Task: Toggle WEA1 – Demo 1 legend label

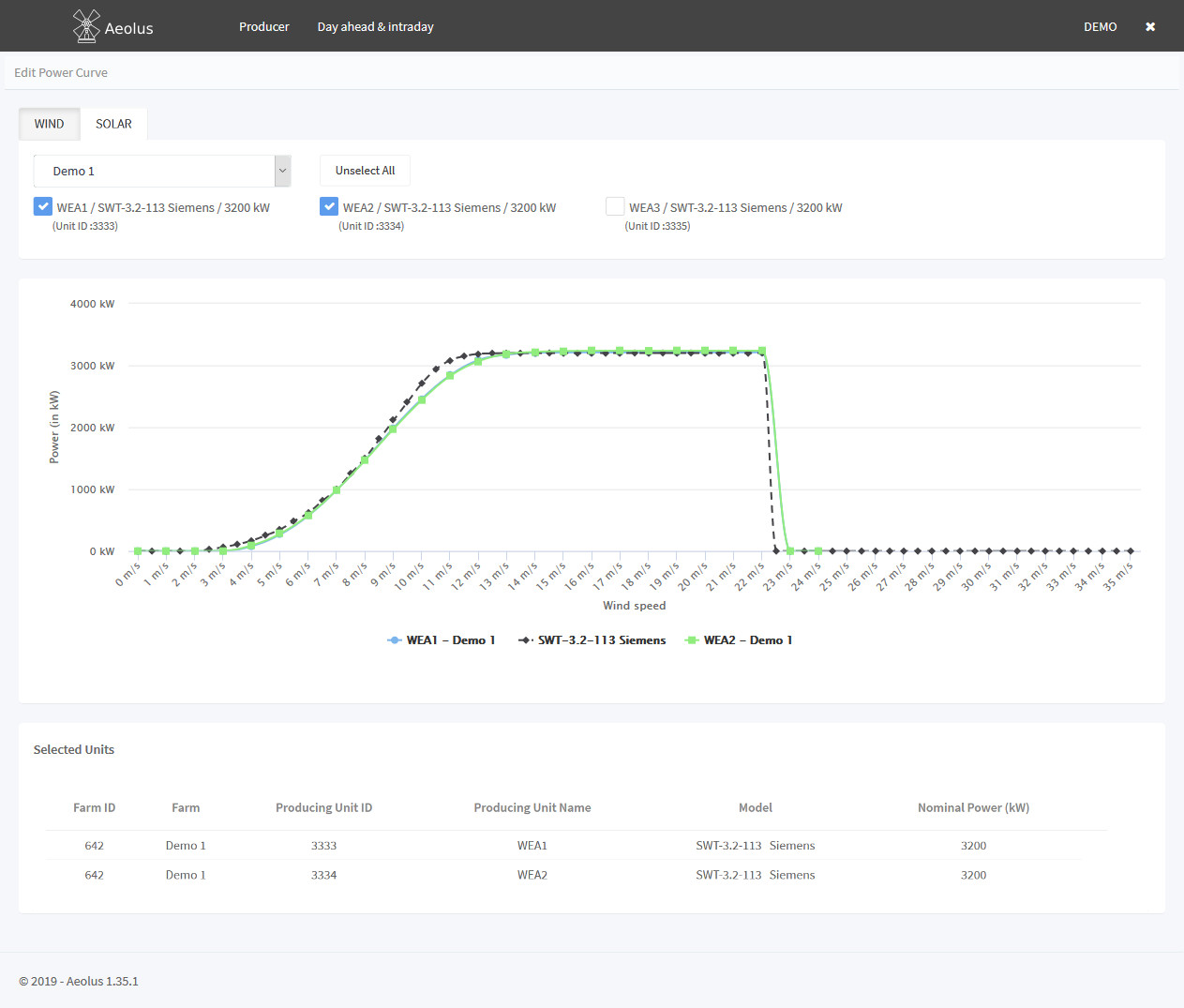Action: tap(451, 640)
